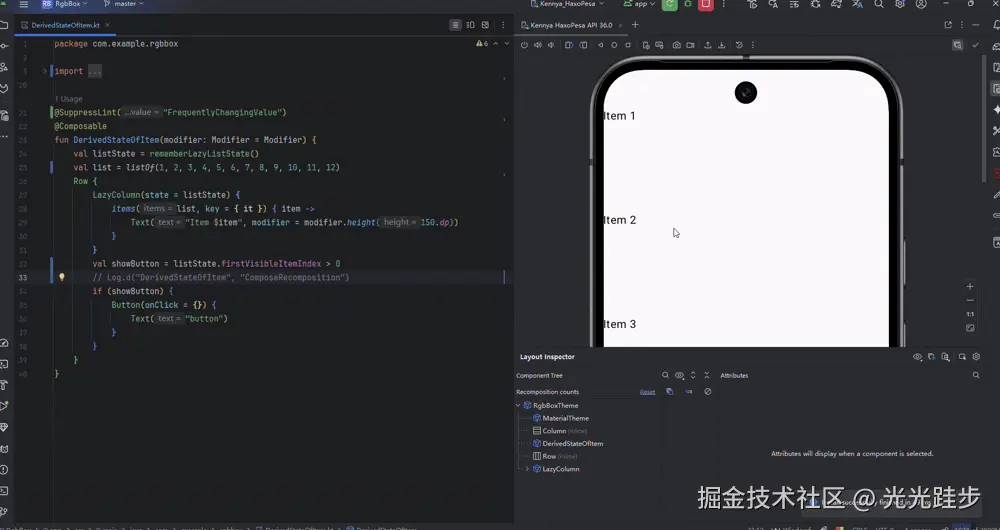
Task: Click Item 3 in the emulator screen
Action: 619,324
